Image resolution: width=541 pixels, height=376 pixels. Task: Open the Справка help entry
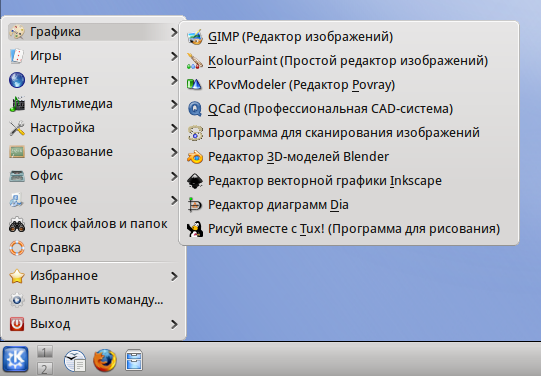[93, 248]
